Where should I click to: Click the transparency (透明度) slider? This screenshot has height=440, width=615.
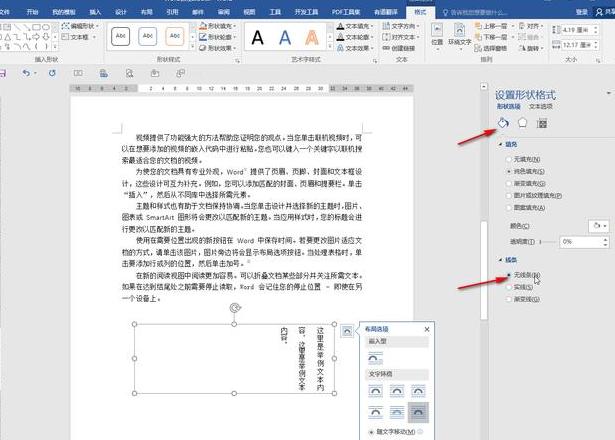(x=548, y=242)
